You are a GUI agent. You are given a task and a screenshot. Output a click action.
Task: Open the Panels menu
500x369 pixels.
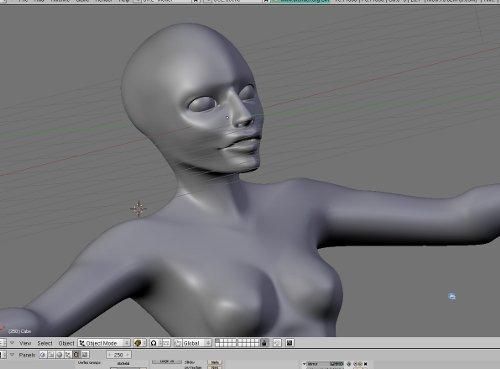click(27, 355)
